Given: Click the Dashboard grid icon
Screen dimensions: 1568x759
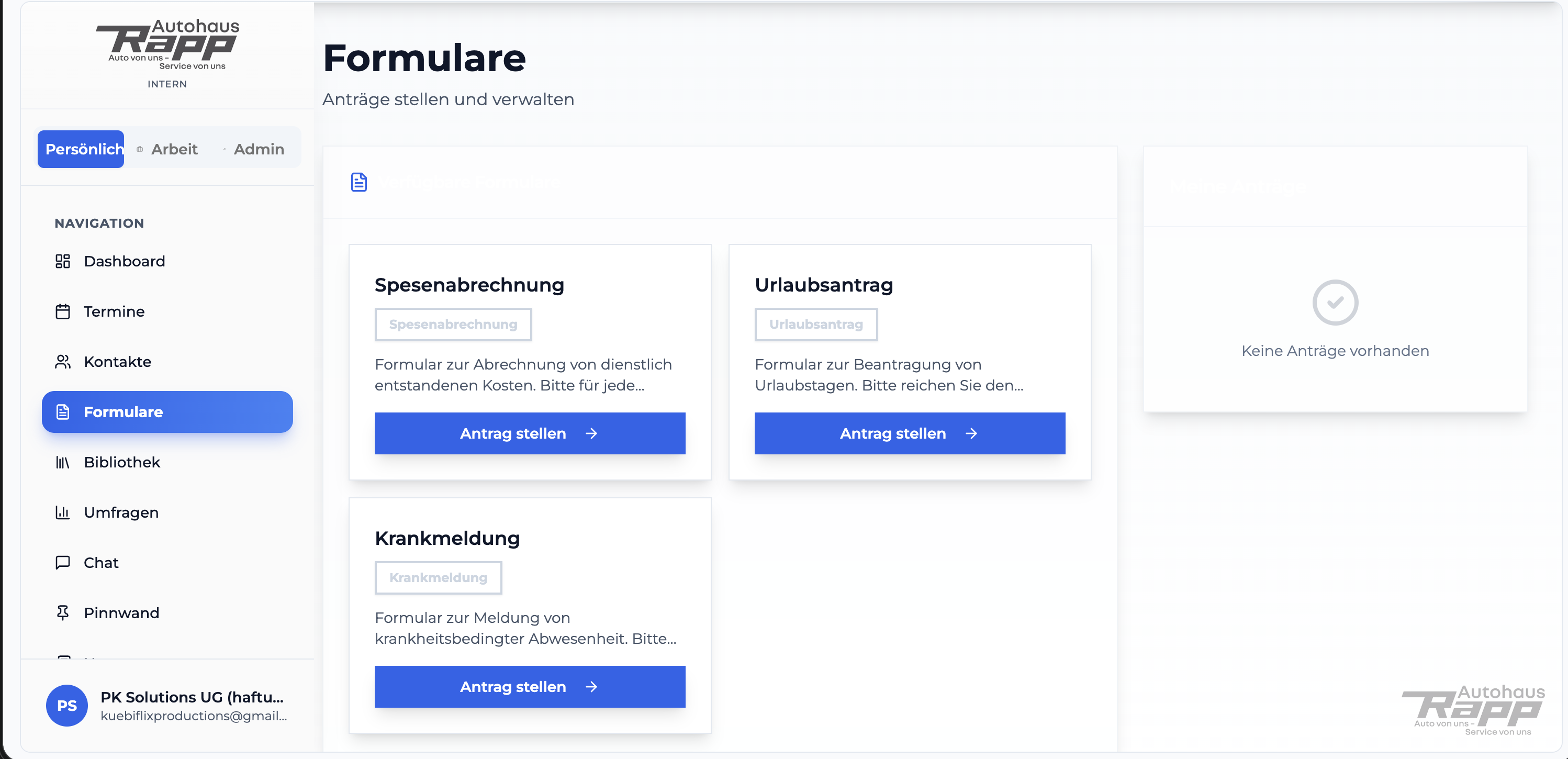Looking at the screenshot, I should pos(63,261).
